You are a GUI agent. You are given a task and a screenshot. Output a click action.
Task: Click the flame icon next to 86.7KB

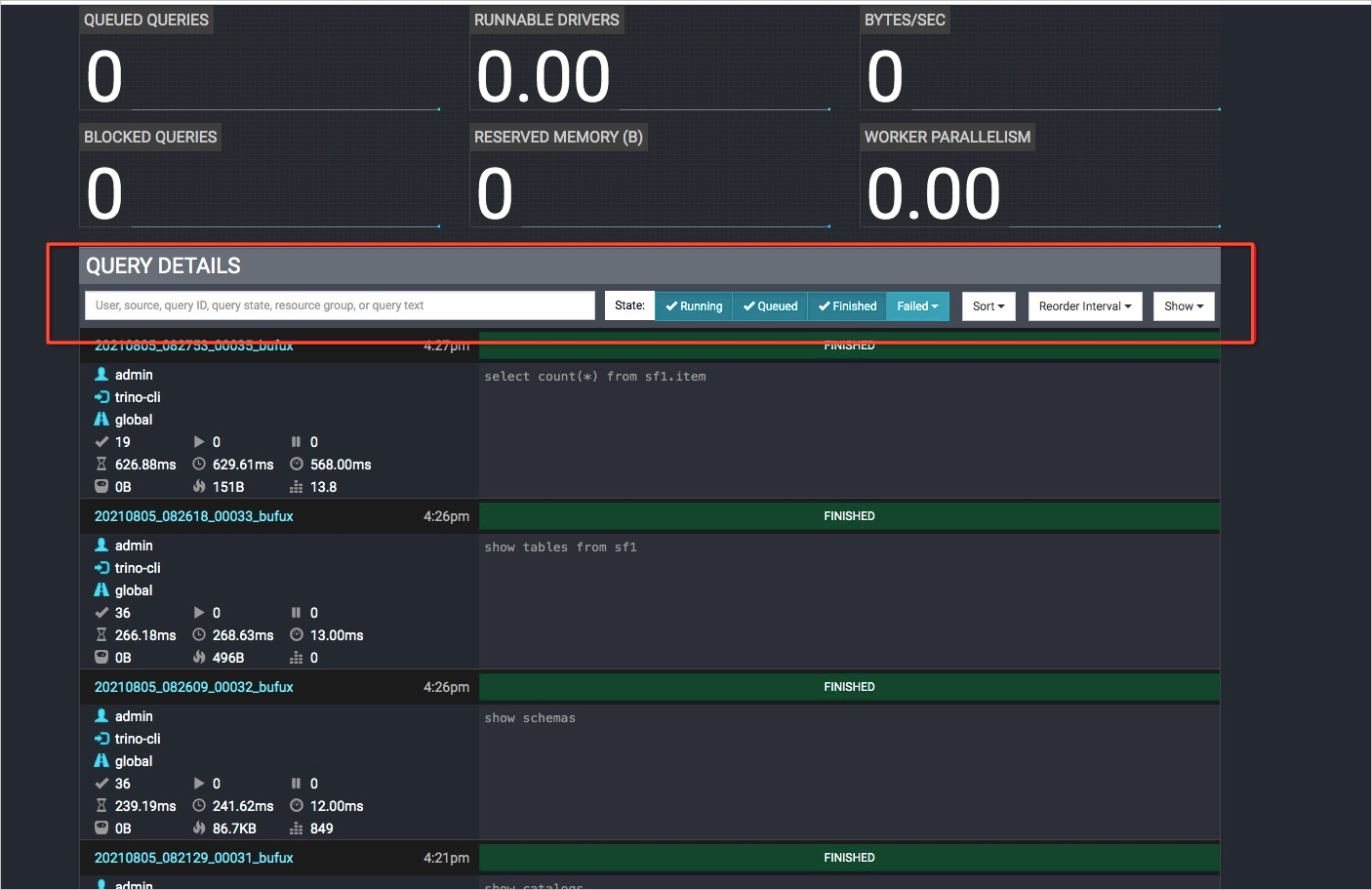199,829
